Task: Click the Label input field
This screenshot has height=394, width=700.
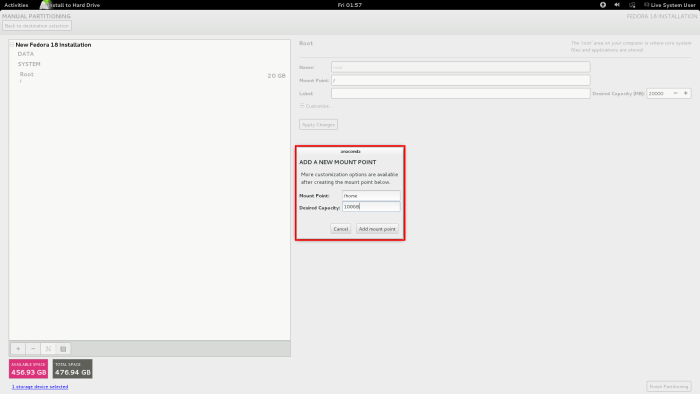Action: point(461,93)
